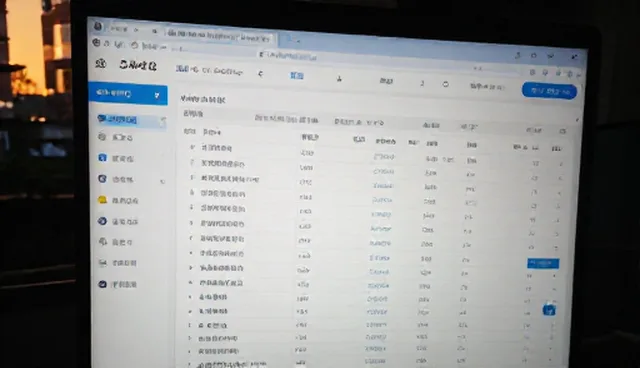This screenshot has width=640, height=368.
Task: Click the blue square icon near the bottom right
Action: click(x=549, y=310)
